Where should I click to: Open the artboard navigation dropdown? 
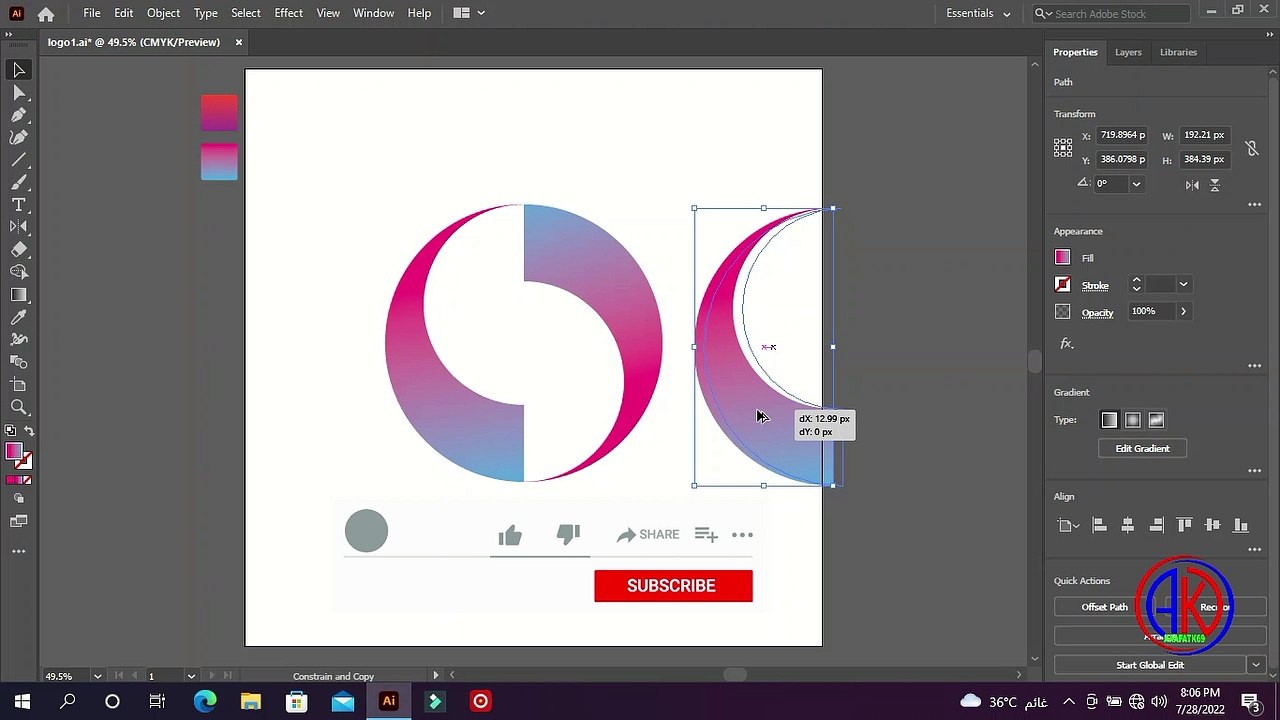(x=191, y=676)
